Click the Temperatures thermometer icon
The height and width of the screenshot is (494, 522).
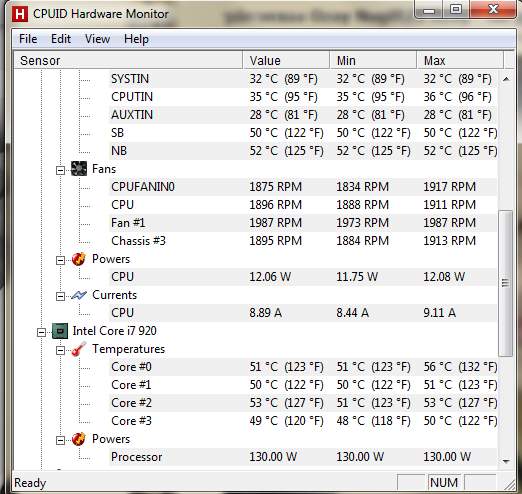79,349
